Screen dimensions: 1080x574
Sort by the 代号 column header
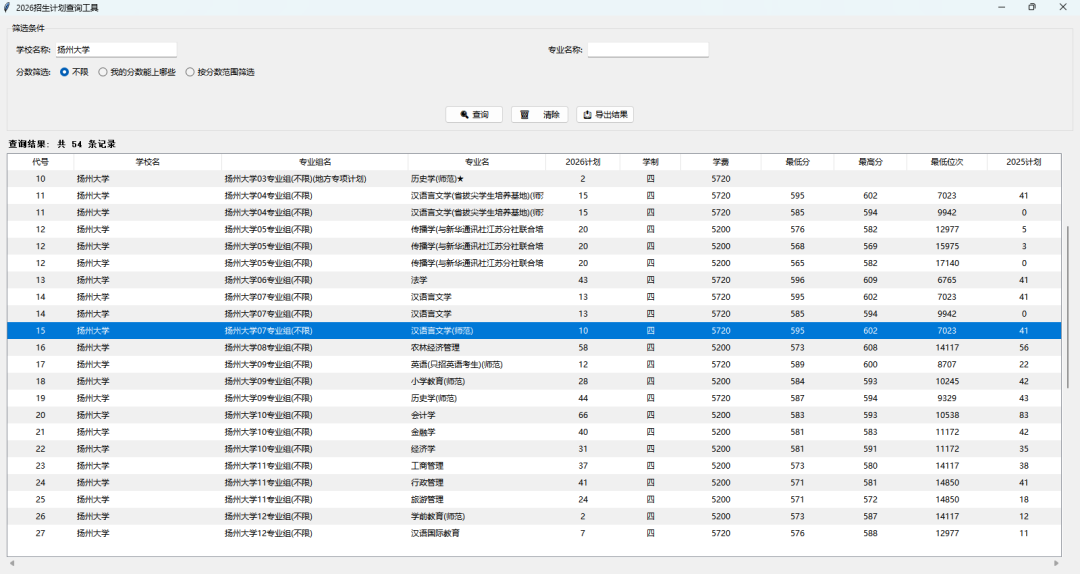41,162
